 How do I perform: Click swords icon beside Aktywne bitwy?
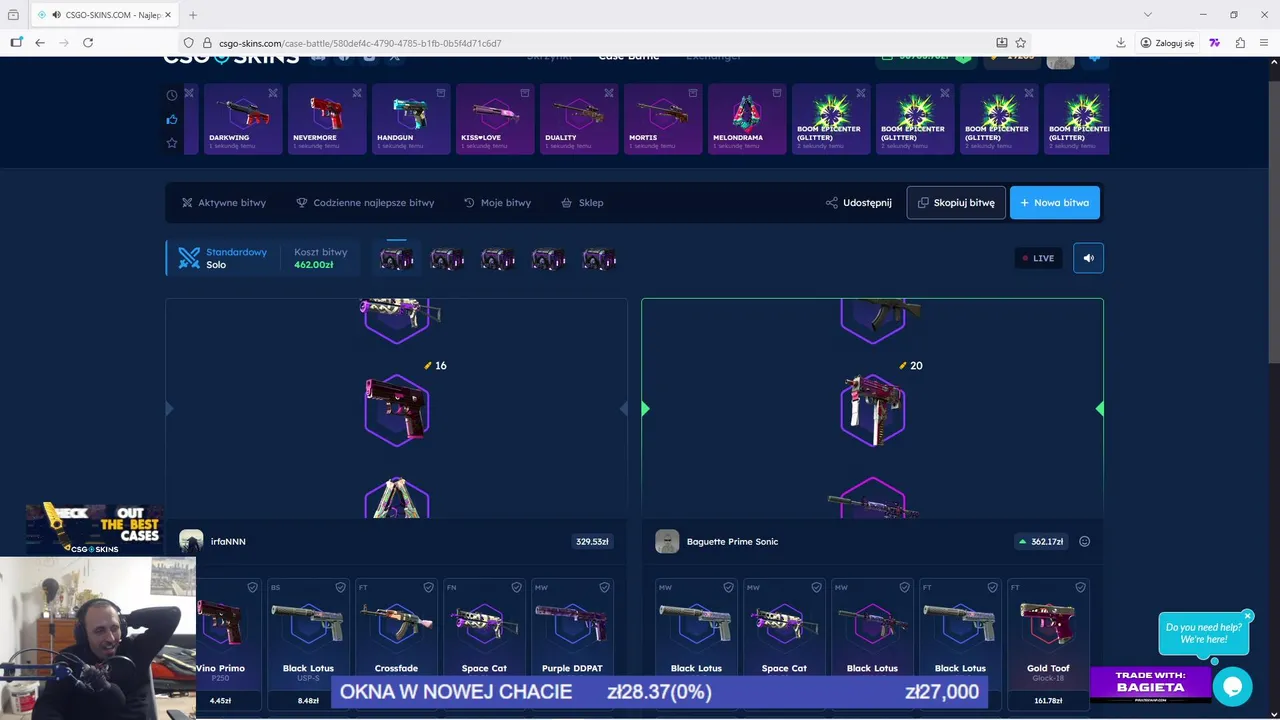(187, 202)
